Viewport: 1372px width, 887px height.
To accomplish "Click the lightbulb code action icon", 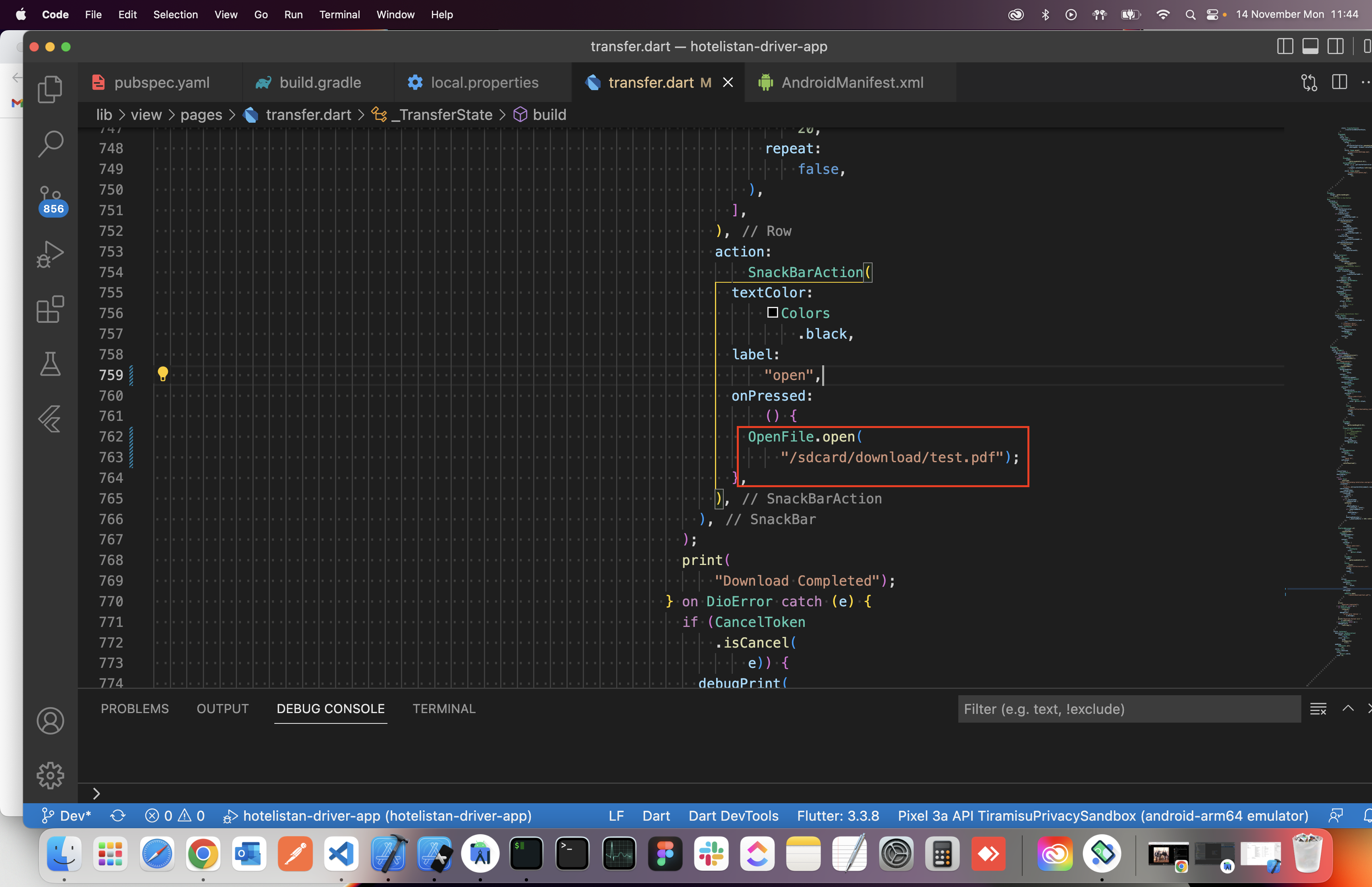I will (163, 374).
